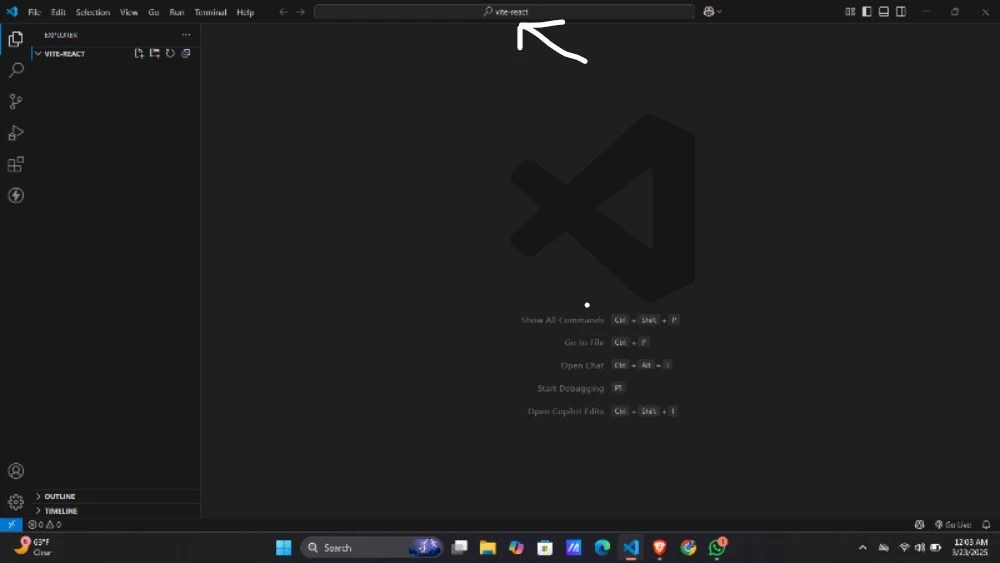Viewport: 1000px width, 563px height.
Task: Open Copilot app from taskbar
Action: coord(516,547)
